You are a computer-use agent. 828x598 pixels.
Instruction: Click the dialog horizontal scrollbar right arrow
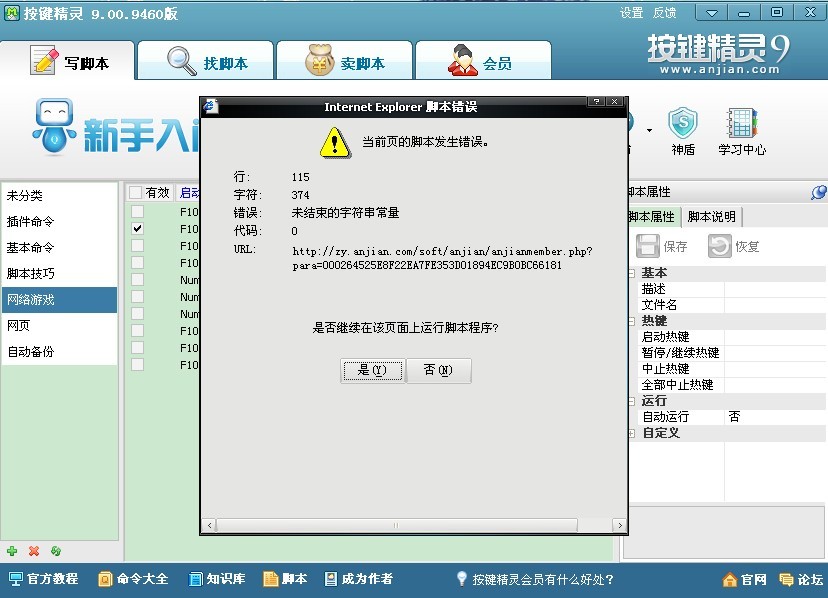tap(620, 525)
